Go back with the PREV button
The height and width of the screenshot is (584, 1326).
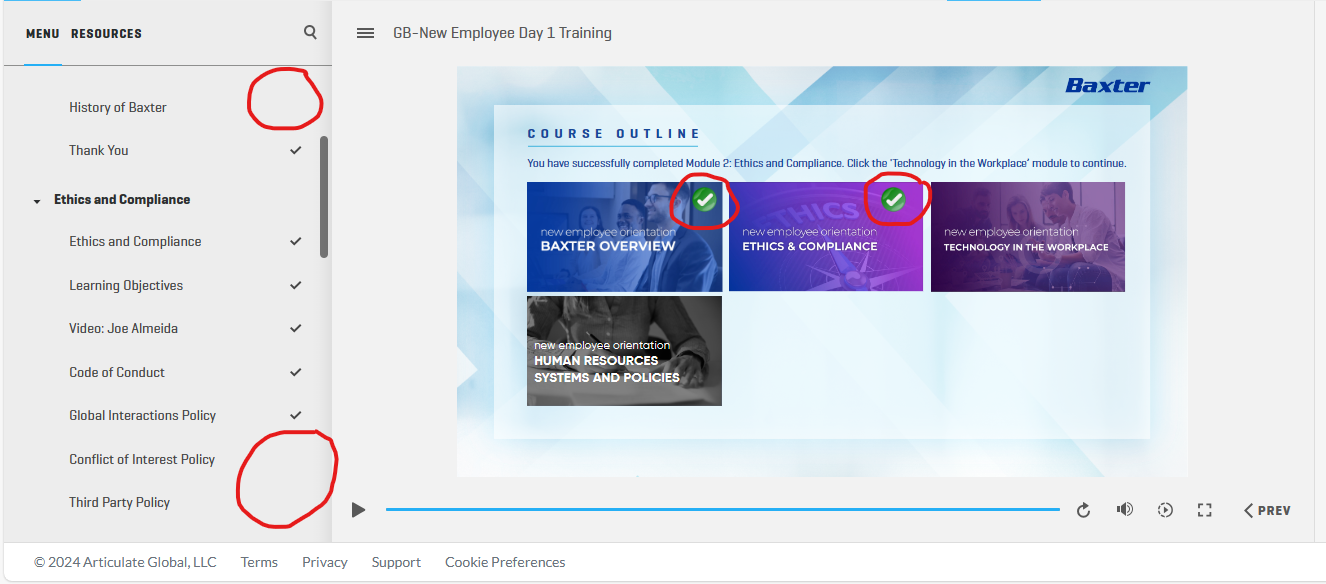click(1267, 510)
